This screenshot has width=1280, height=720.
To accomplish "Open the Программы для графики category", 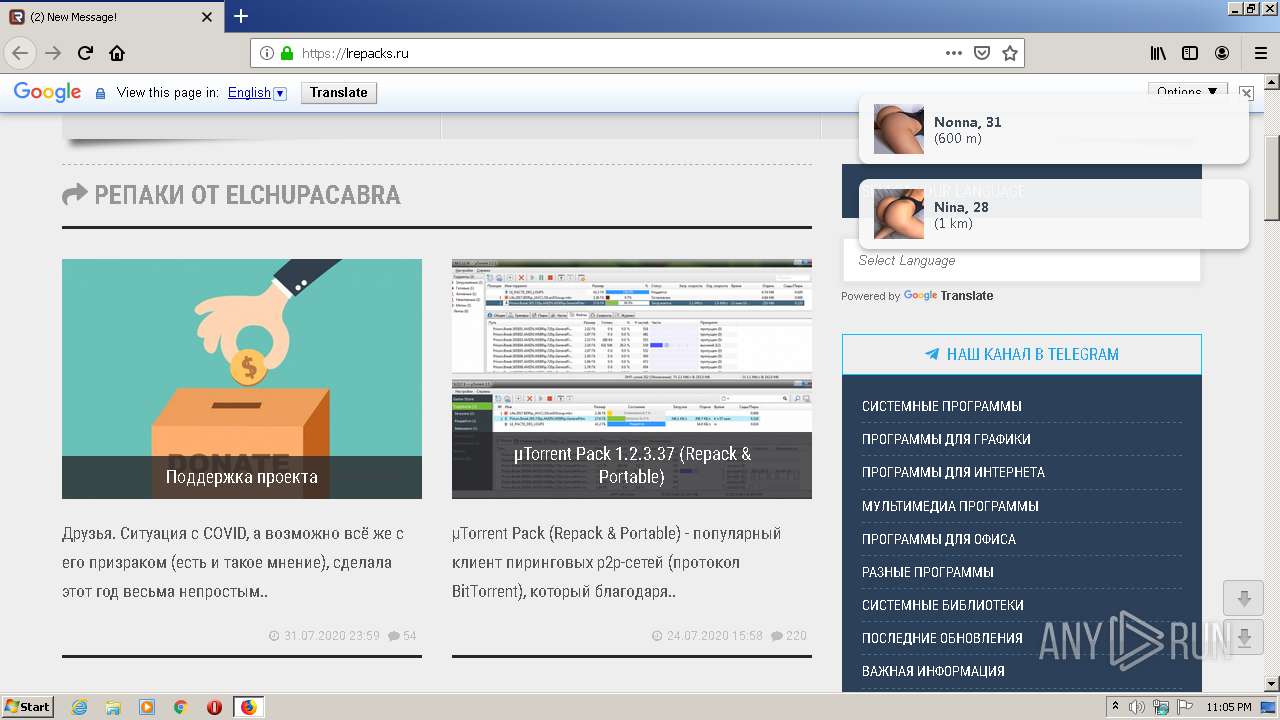I will tap(946, 439).
